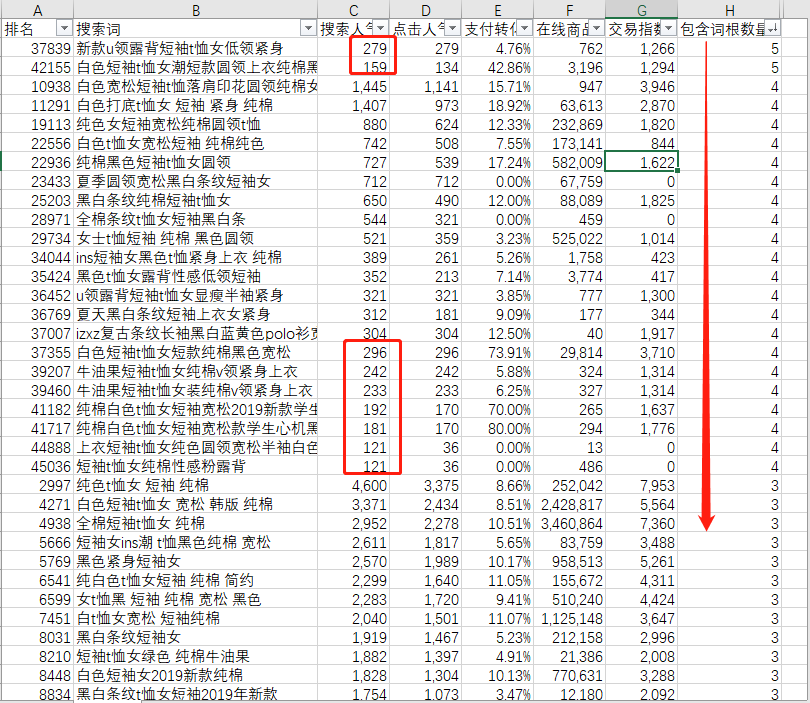The image size is (810, 703).
Task: Open the 在线商品 column filter dropdown
Action: coord(597,28)
